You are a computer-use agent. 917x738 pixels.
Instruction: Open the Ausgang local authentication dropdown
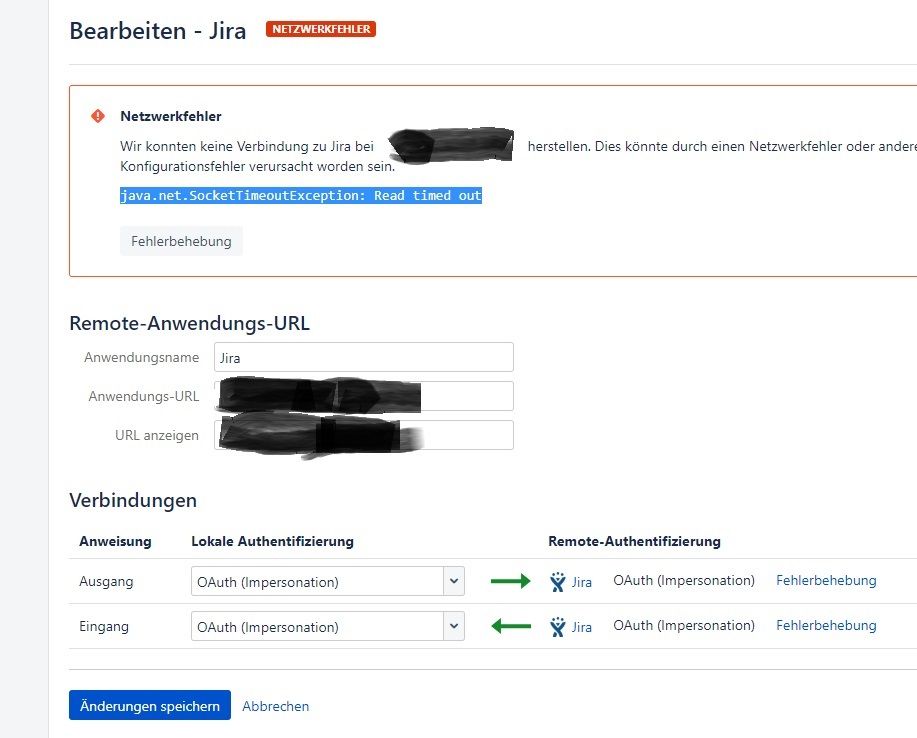point(328,581)
